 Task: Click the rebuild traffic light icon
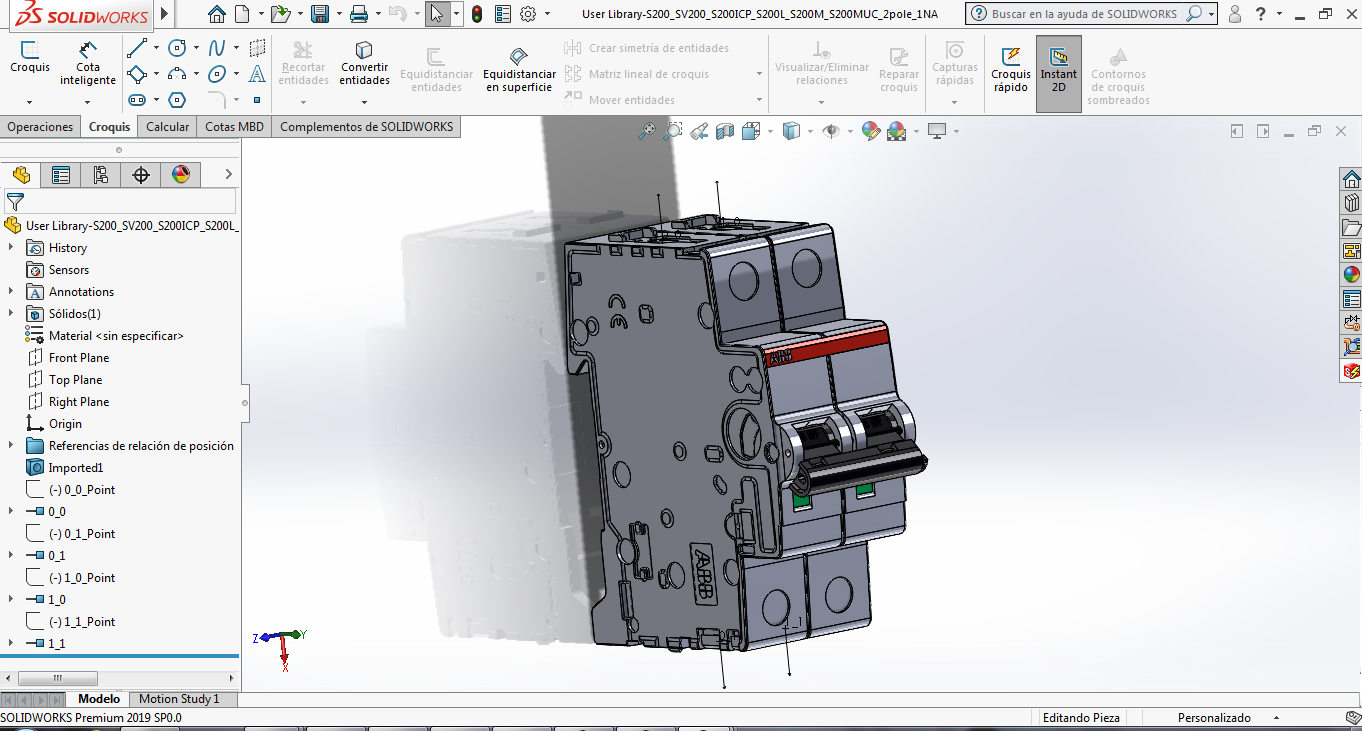(477, 14)
